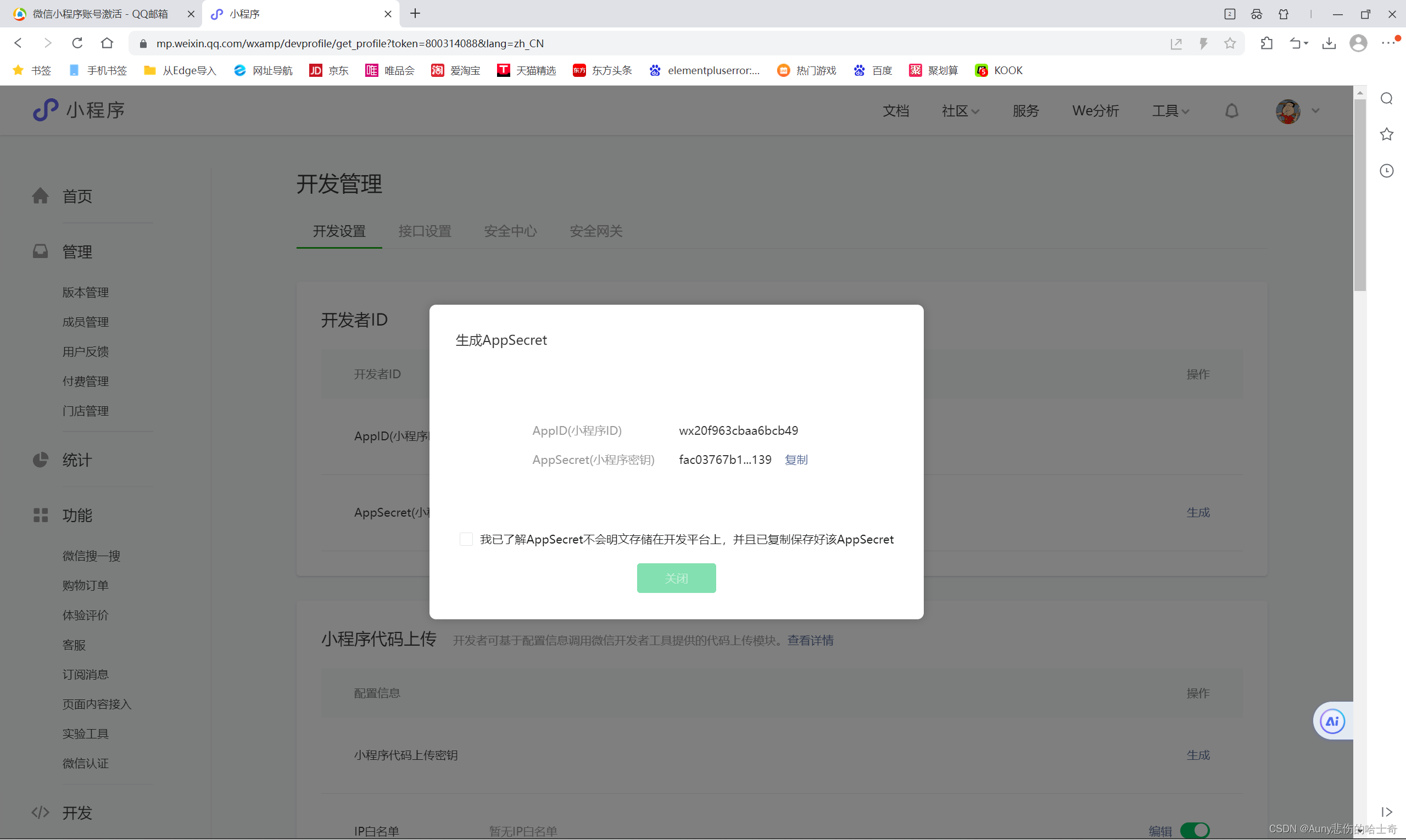
Task: Collapse the sidebar with bottom arrow
Action: (1387, 811)
